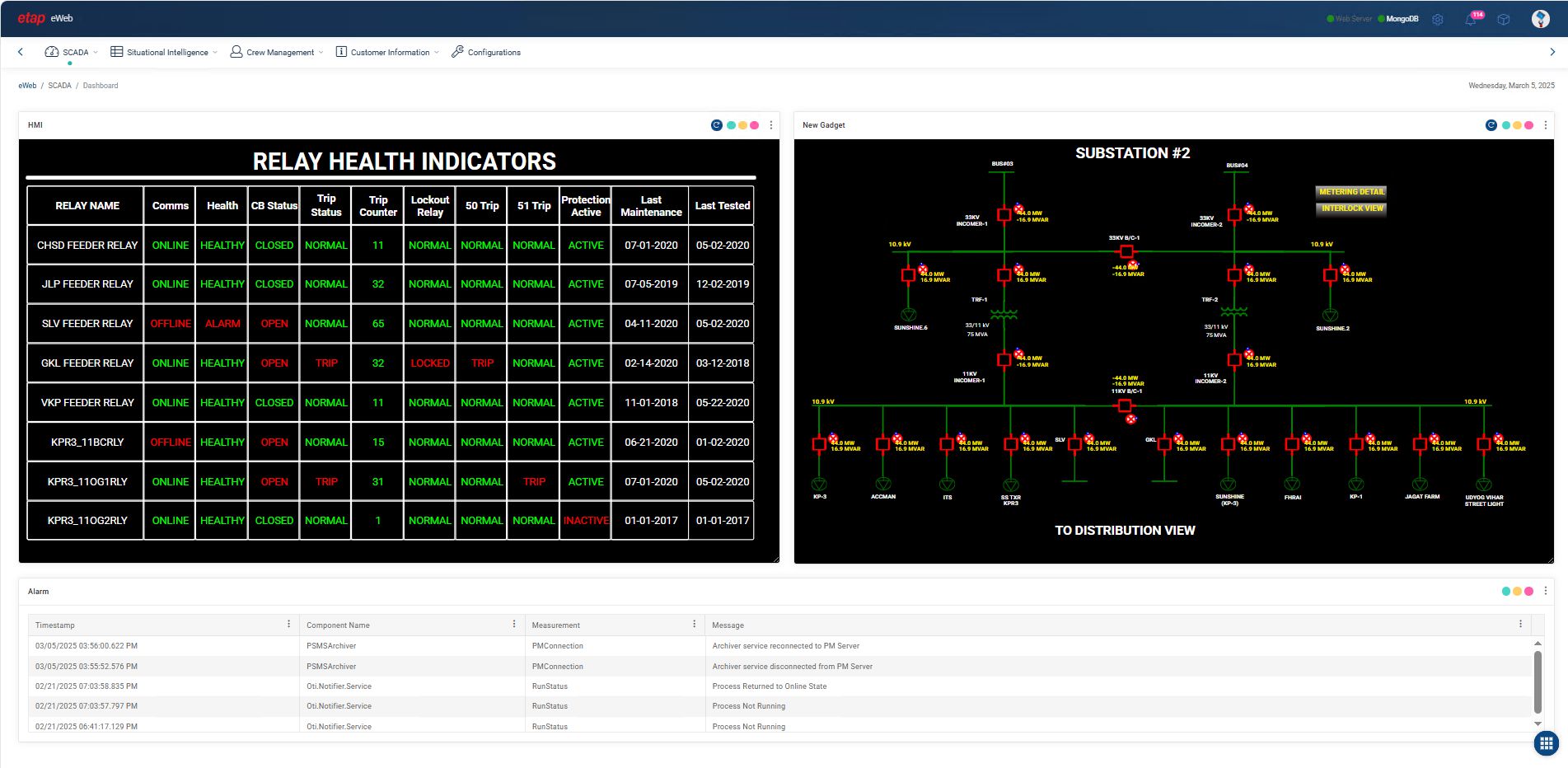Open Timestamp column options menu
The width and height of the screenshot is (1568, 768).
point(288,625)
